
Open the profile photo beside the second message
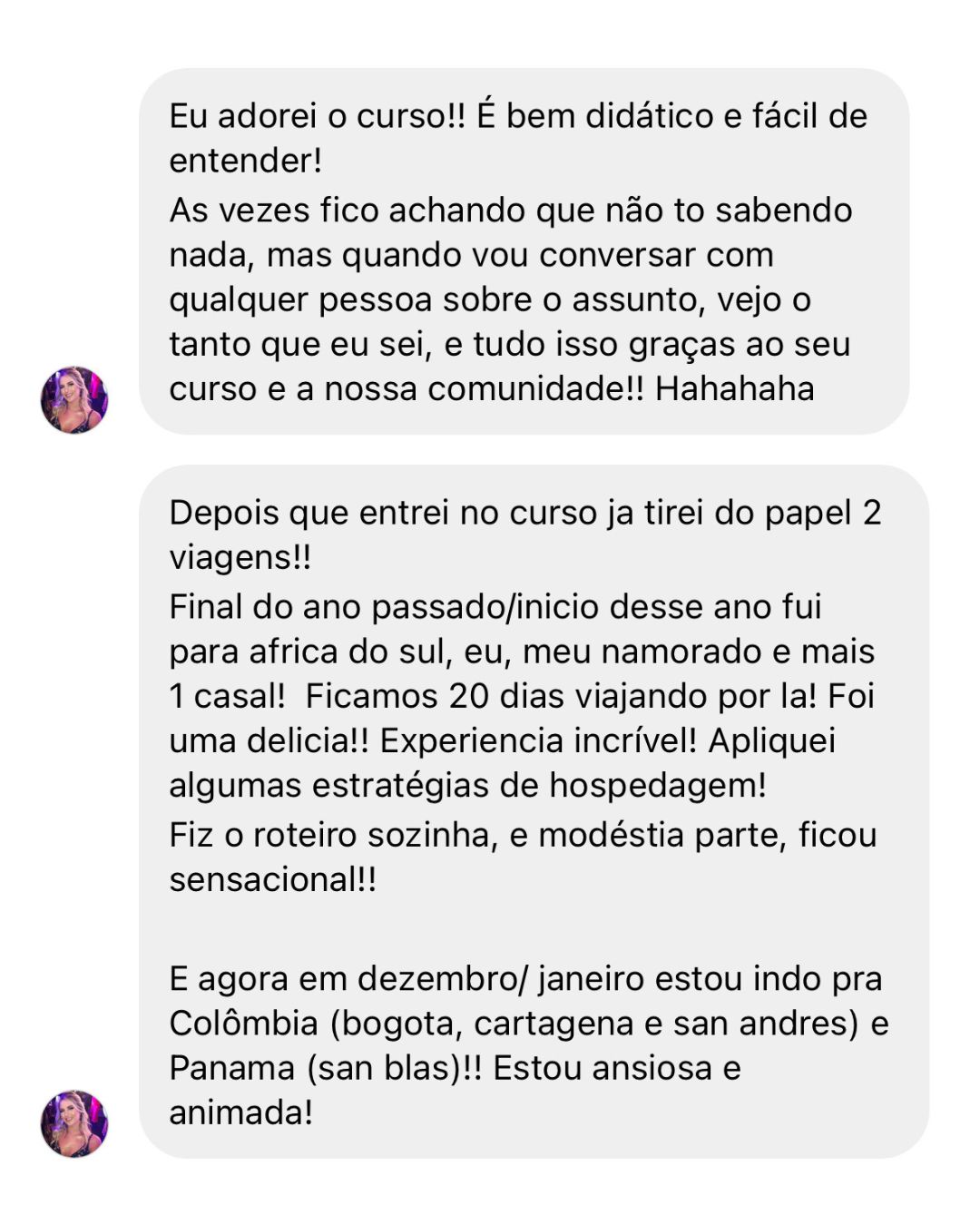point(74,1123)
